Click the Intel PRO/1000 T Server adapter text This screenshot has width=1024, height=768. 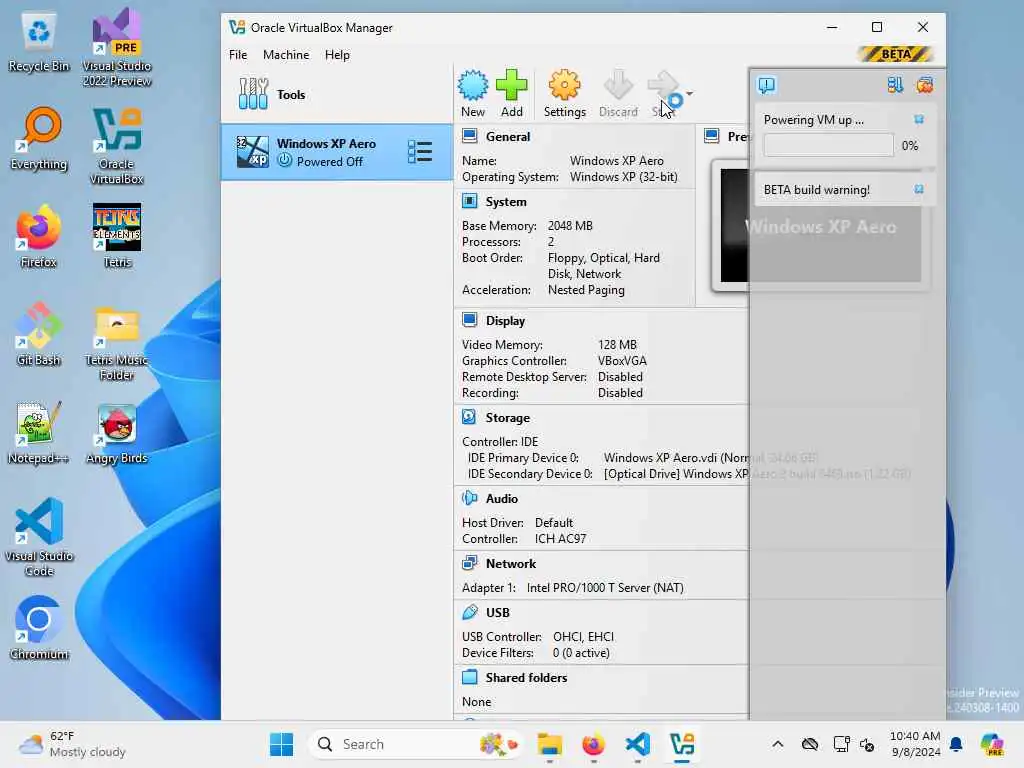pos(605,588)
